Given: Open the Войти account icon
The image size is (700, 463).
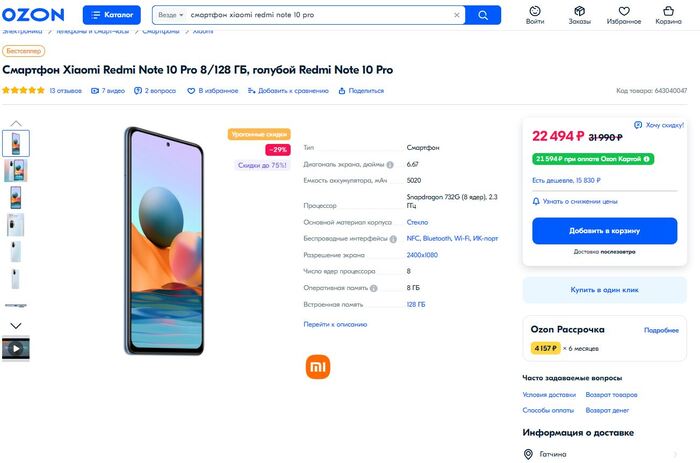Looking at the screenshot, I should coord(535,15).
